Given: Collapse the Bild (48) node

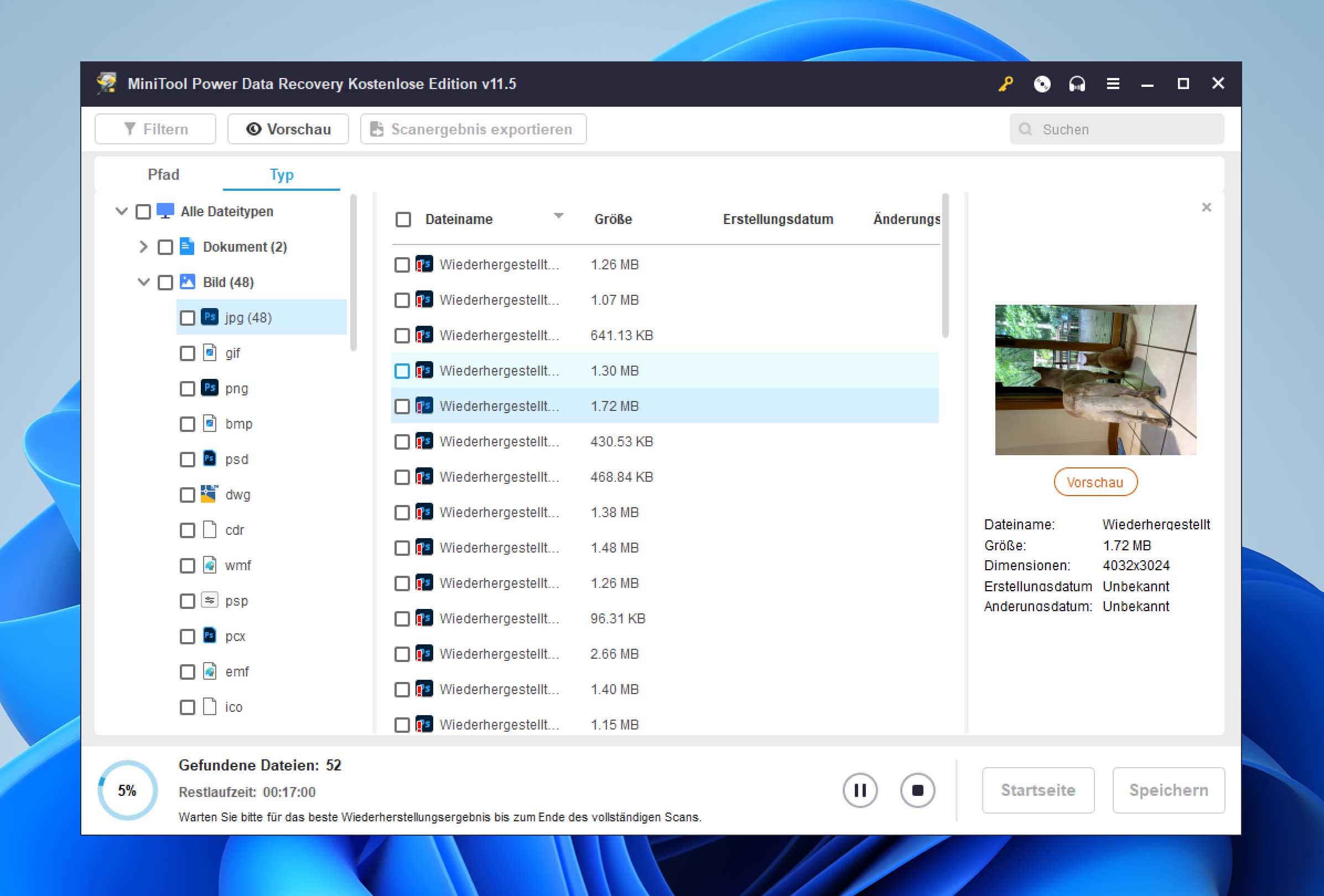Looking at the screenshot, I should click(143, 282).
